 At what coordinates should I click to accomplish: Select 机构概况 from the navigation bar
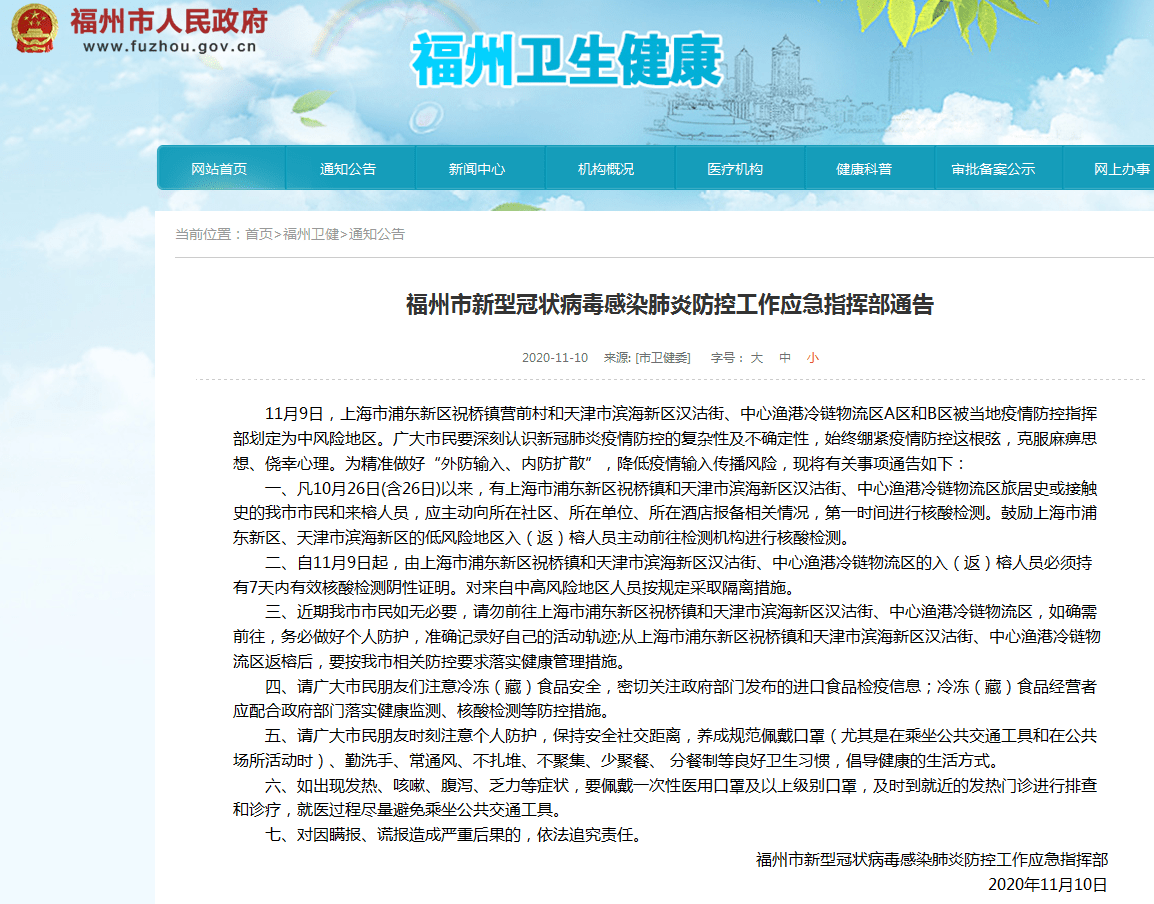[606, 169]
